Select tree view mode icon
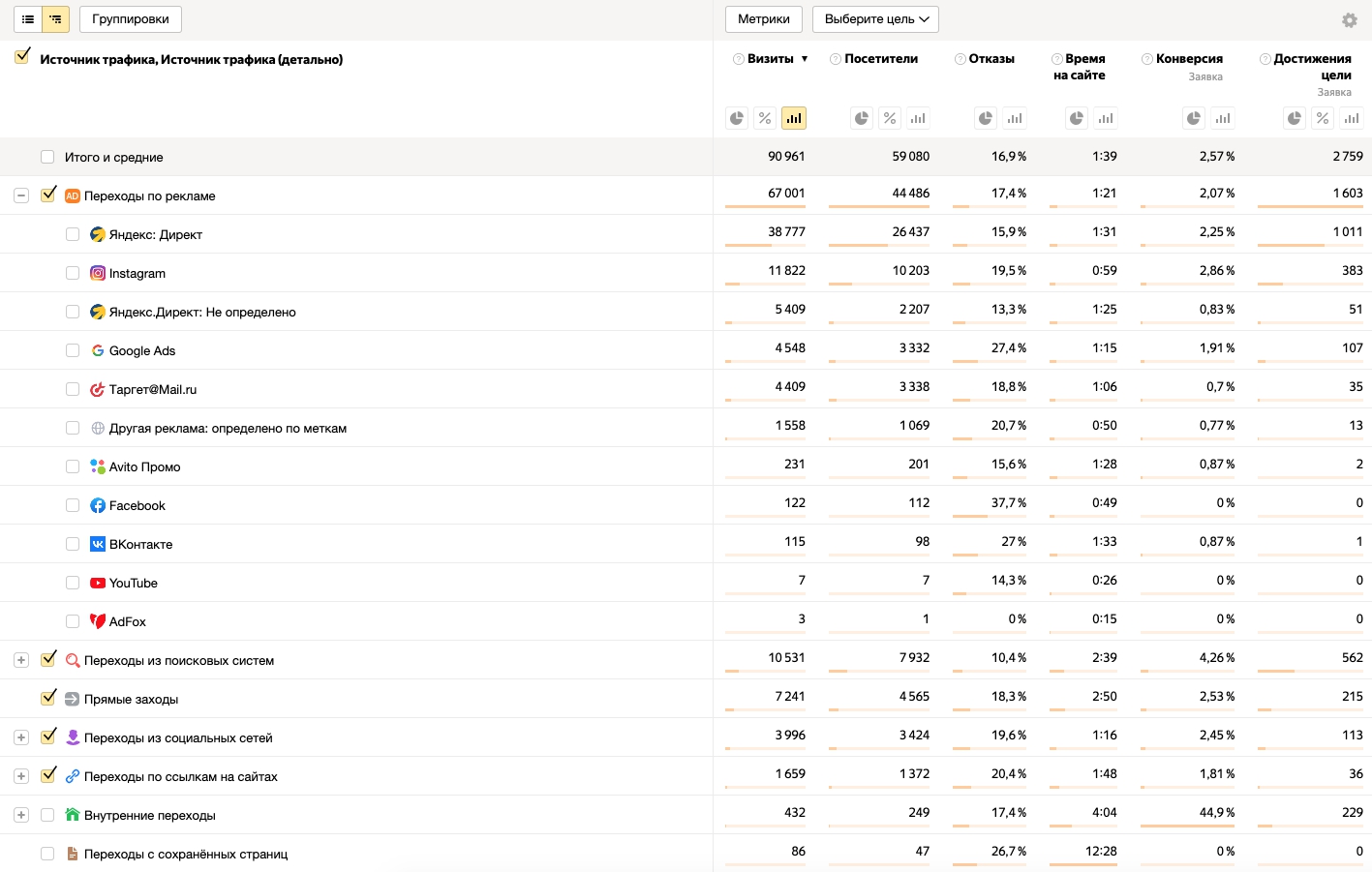 click(55, 19)
